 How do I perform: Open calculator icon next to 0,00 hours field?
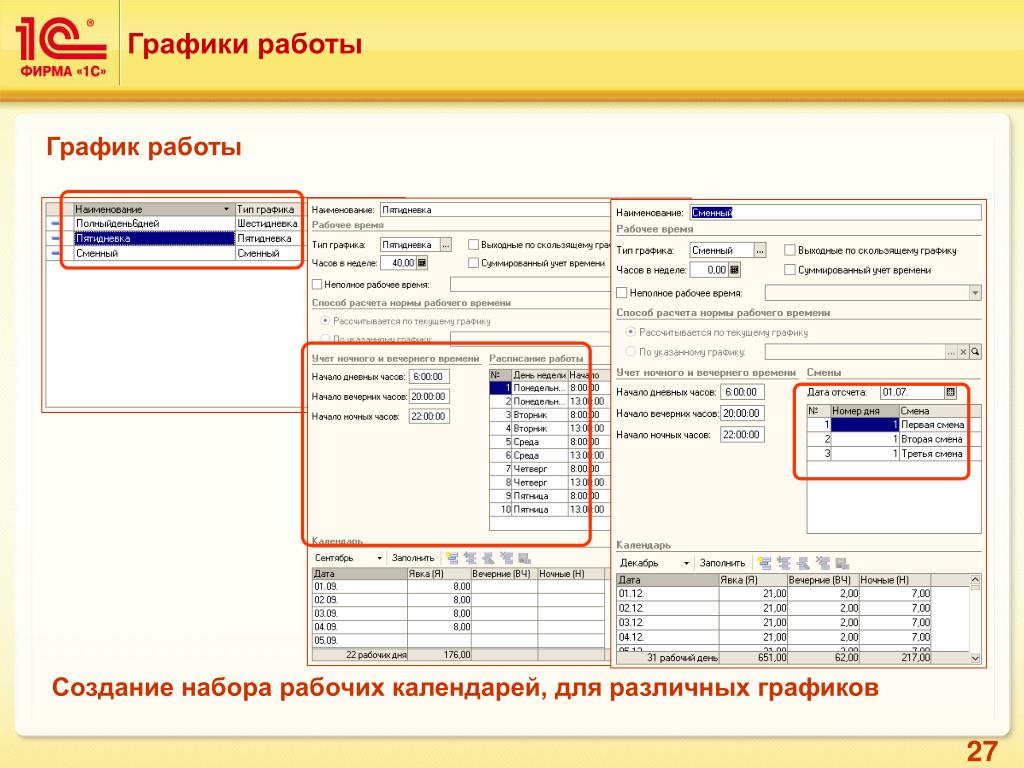pos(735,270)
